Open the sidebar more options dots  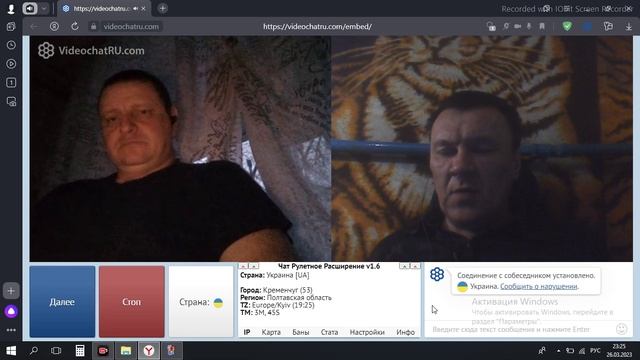tap(11, 330)
